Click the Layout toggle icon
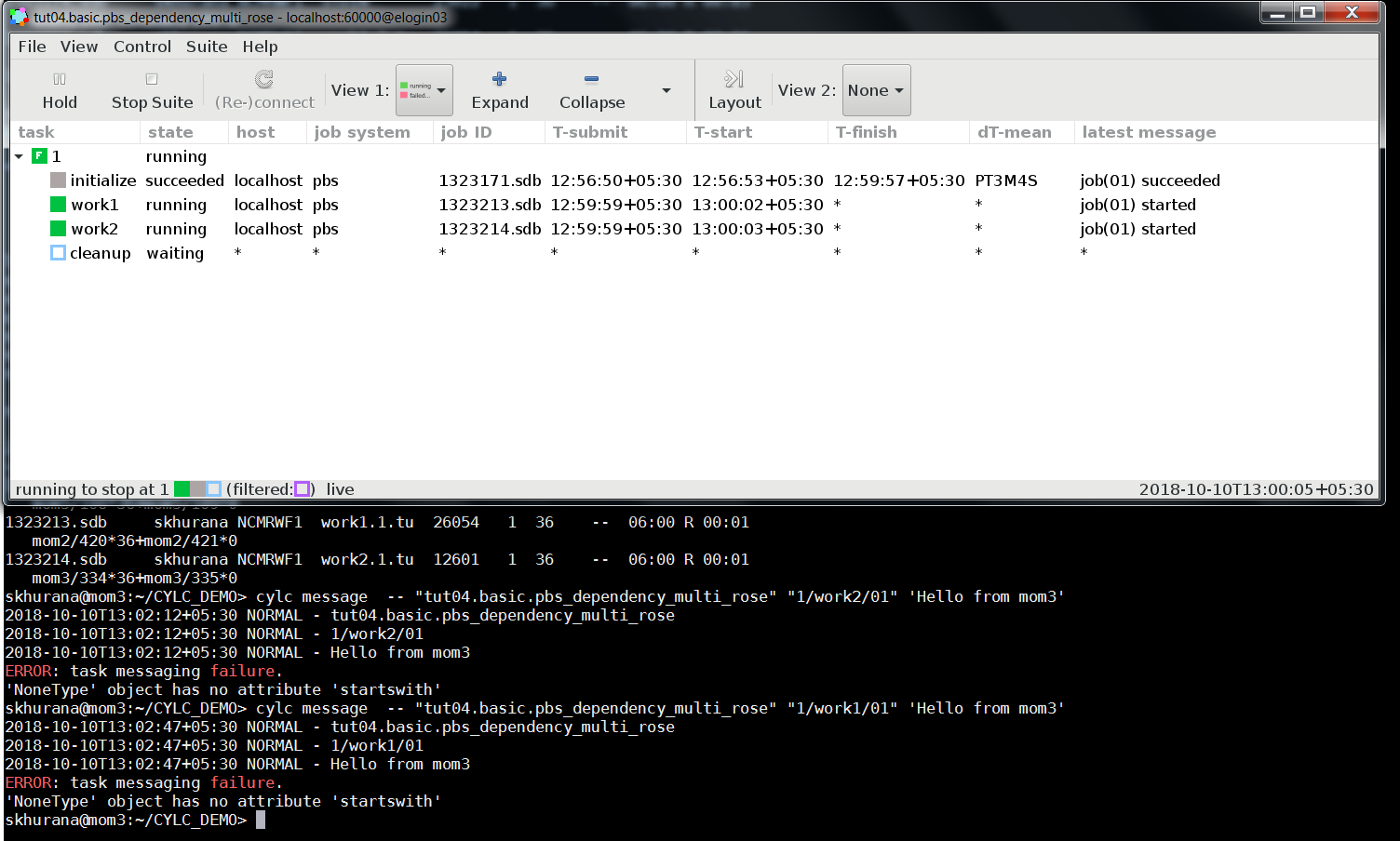The height and width of the screenshot is (841, 1400). click(734, 79)
